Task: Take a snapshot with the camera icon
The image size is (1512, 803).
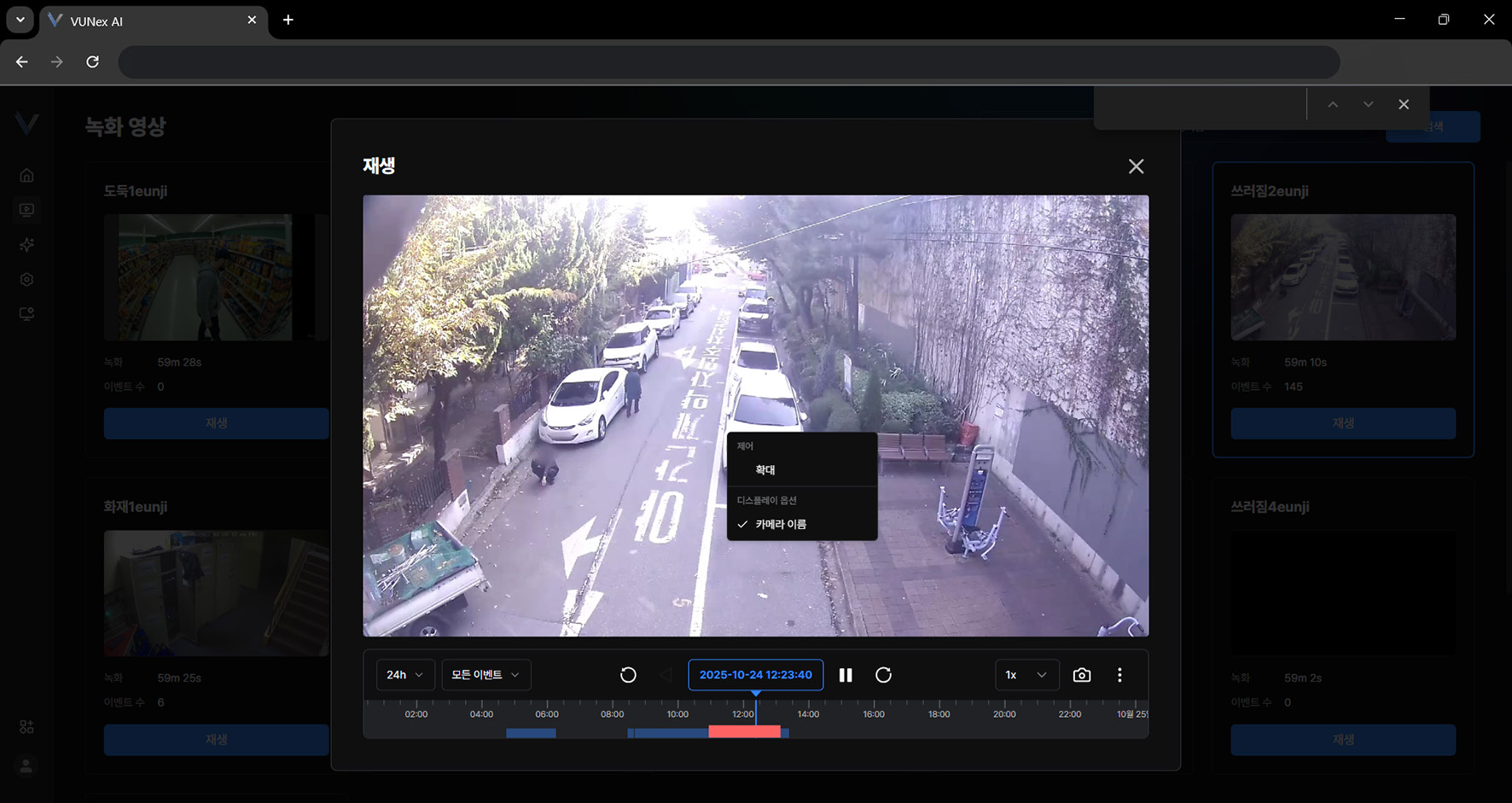Action: tap(1081, 675)
